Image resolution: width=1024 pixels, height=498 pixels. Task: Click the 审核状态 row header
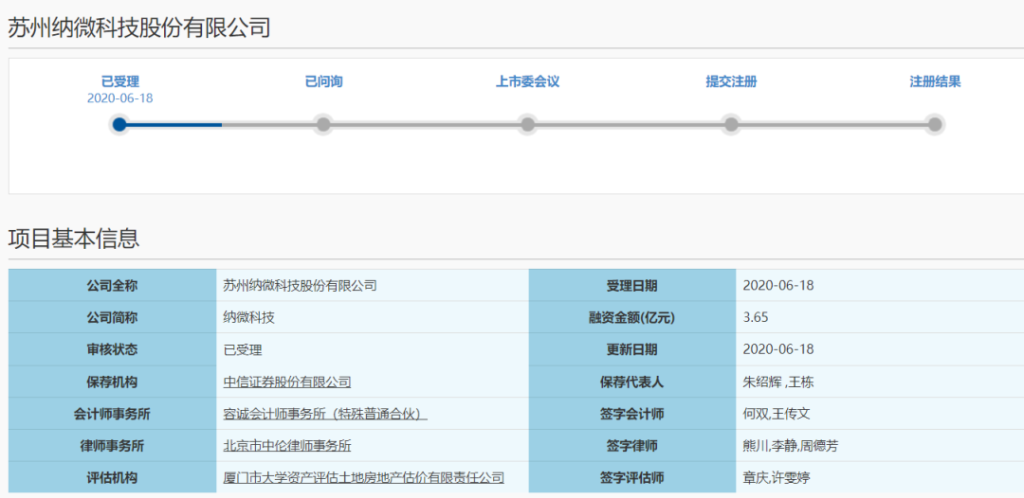tap(112, 350)
